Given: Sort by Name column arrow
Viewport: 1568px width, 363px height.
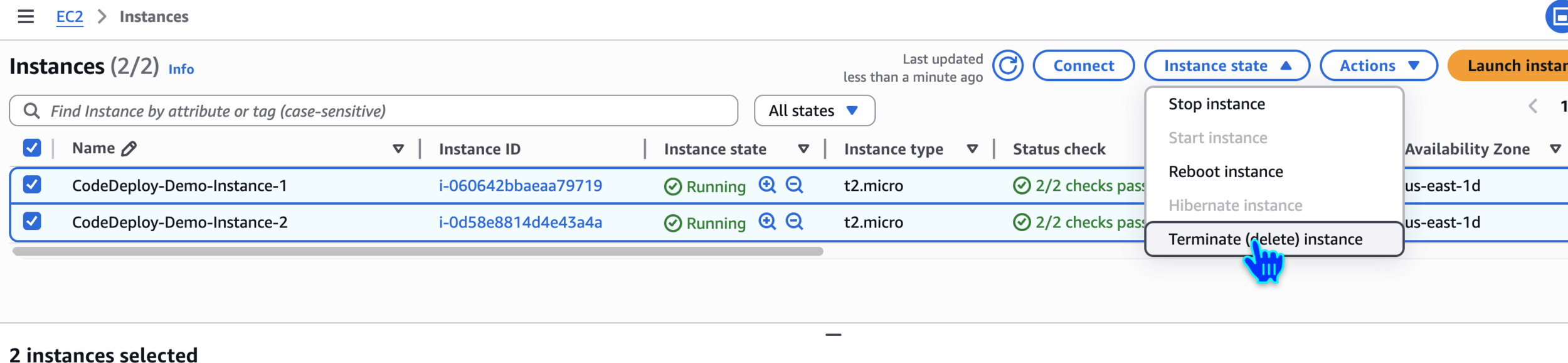Looking at the screenshot, I should 398,149.
